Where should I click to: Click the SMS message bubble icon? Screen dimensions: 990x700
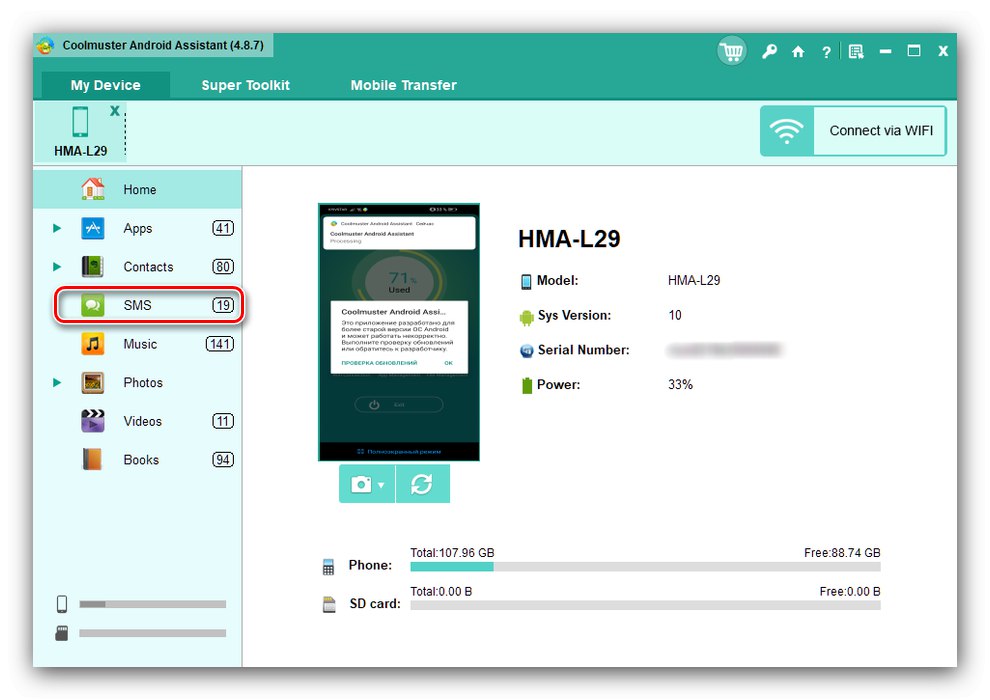coord(93,306)
